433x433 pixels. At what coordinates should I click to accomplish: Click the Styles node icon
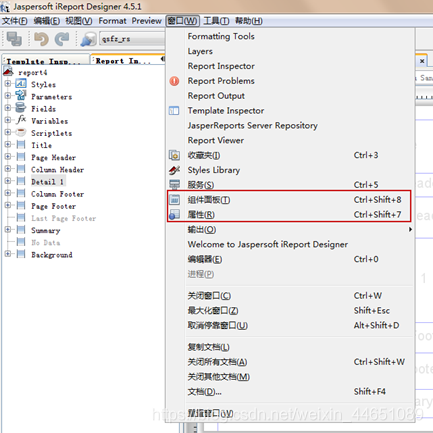click(21, 84)
